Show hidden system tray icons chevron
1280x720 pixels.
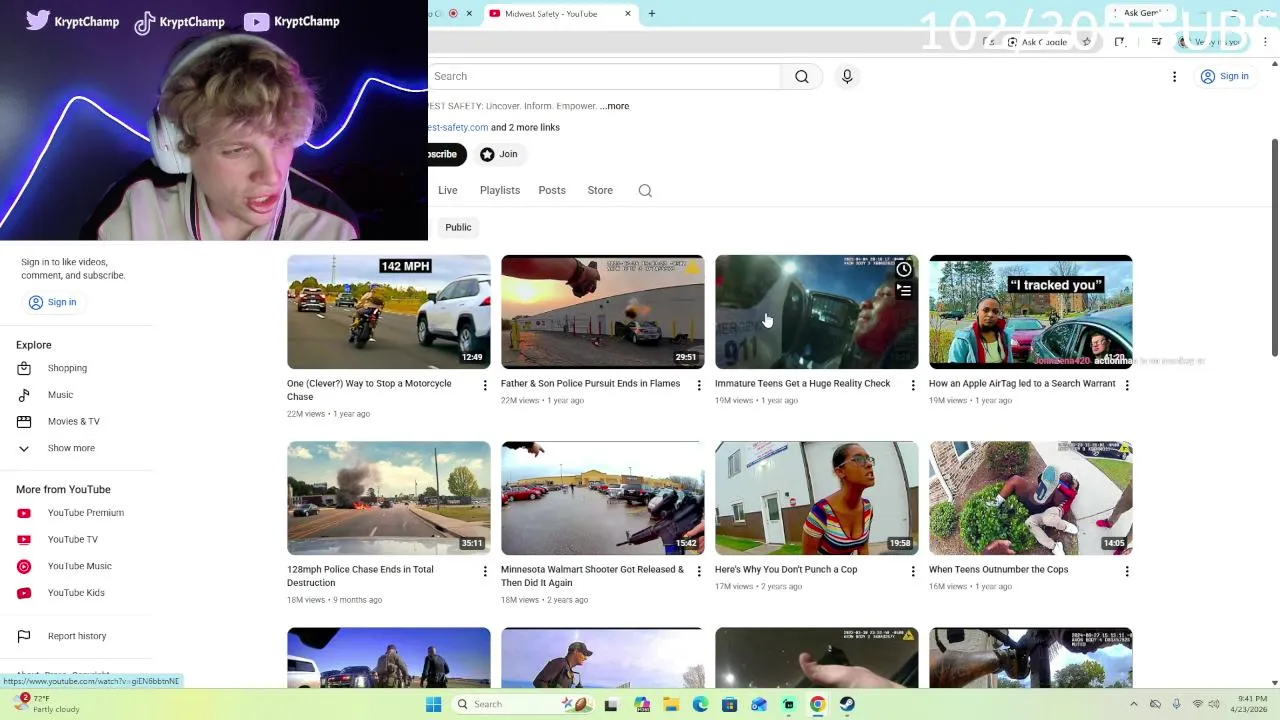pyautogui.click(x=1133, y=704)
